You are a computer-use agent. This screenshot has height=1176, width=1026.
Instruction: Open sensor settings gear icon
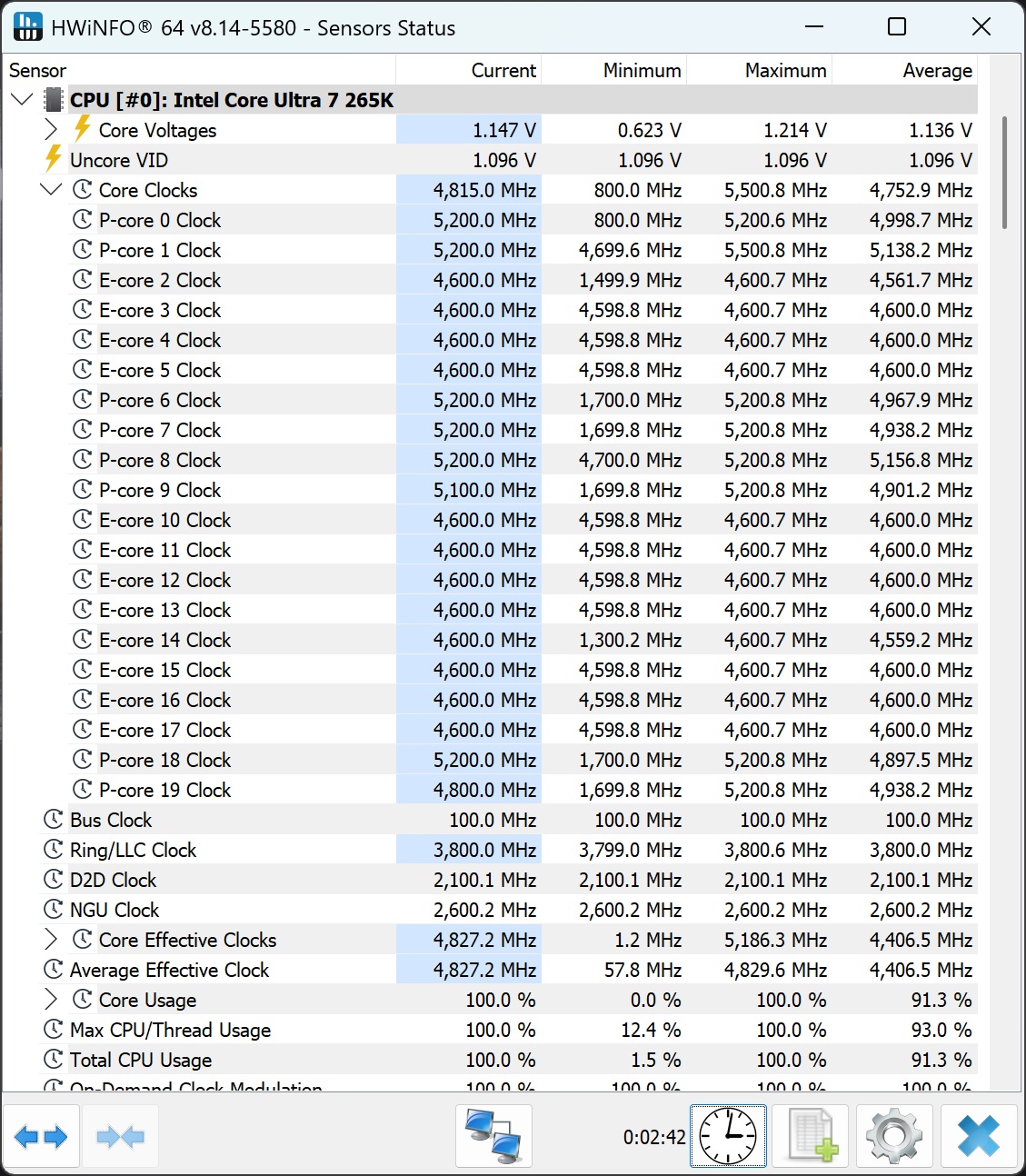[x=894, y=1136]
